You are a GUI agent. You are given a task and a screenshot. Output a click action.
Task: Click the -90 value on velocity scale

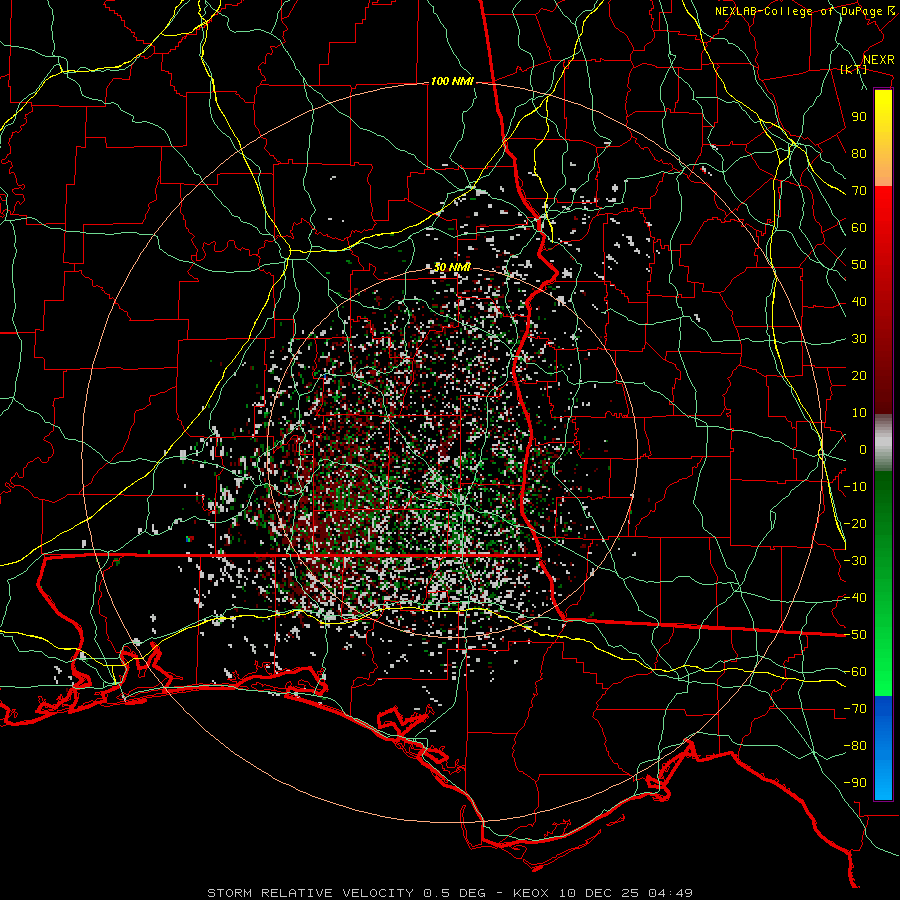(x=855, y=783)
